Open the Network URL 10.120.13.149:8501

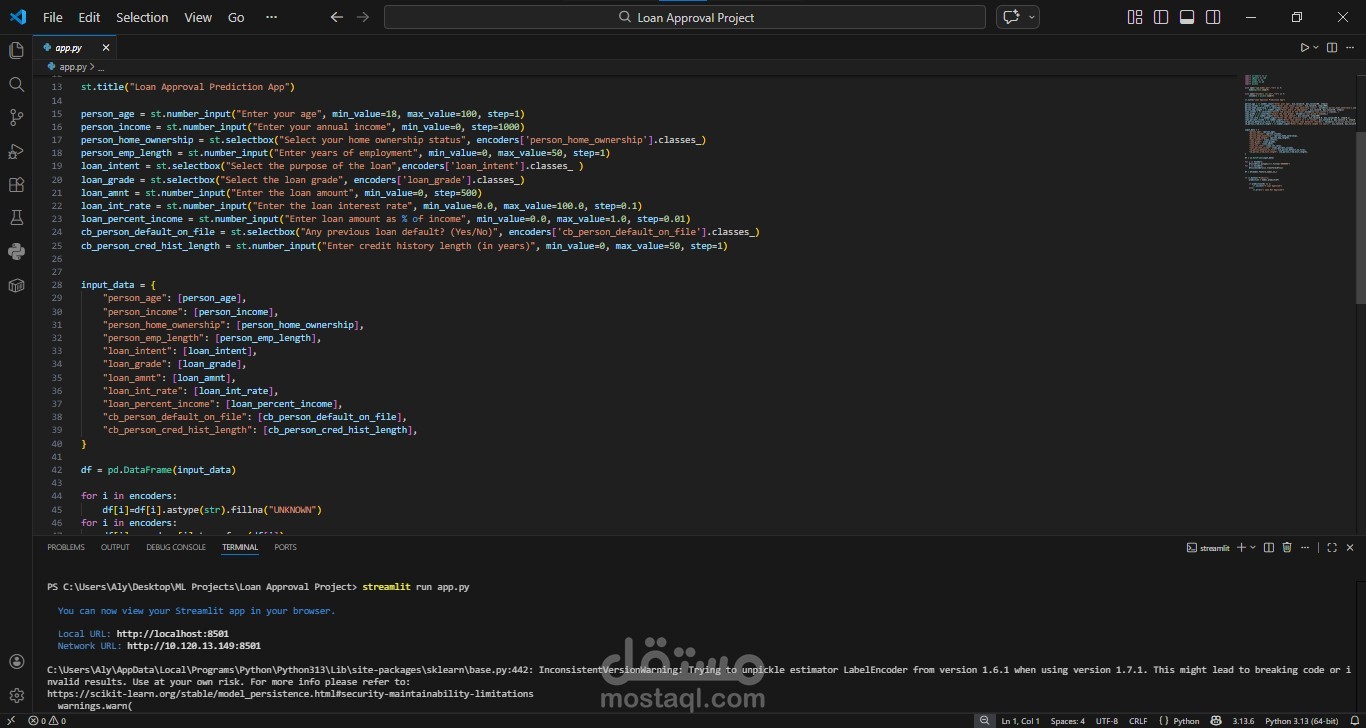[x=194, y=646]
